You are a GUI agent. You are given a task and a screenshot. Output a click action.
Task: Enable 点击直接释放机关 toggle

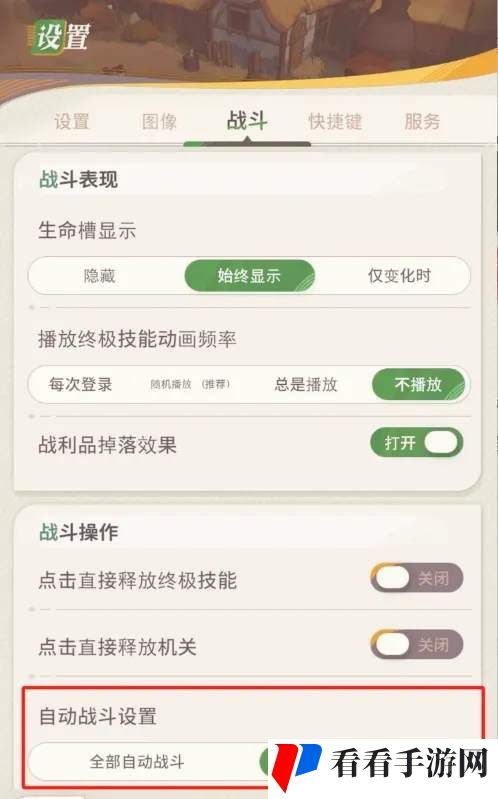point(416,645)
